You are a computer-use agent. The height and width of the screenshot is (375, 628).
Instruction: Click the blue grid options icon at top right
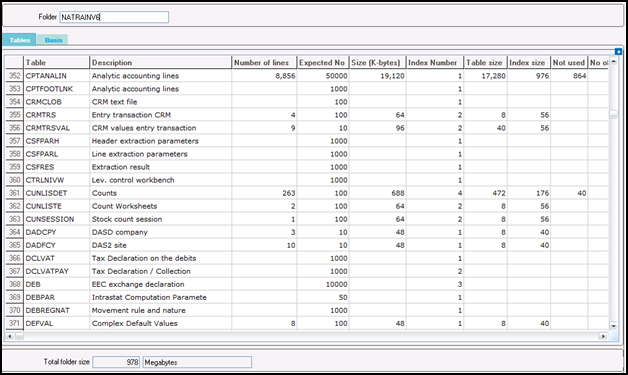[618, 52]
